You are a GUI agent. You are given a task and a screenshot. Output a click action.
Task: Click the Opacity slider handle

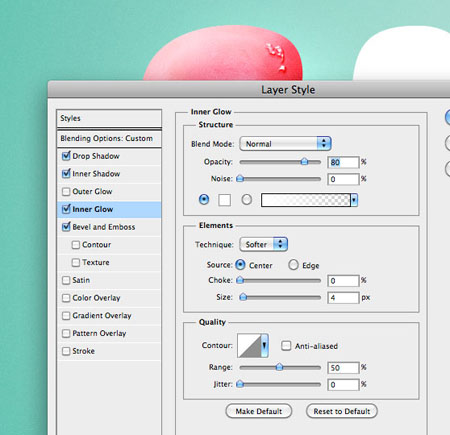304,162
